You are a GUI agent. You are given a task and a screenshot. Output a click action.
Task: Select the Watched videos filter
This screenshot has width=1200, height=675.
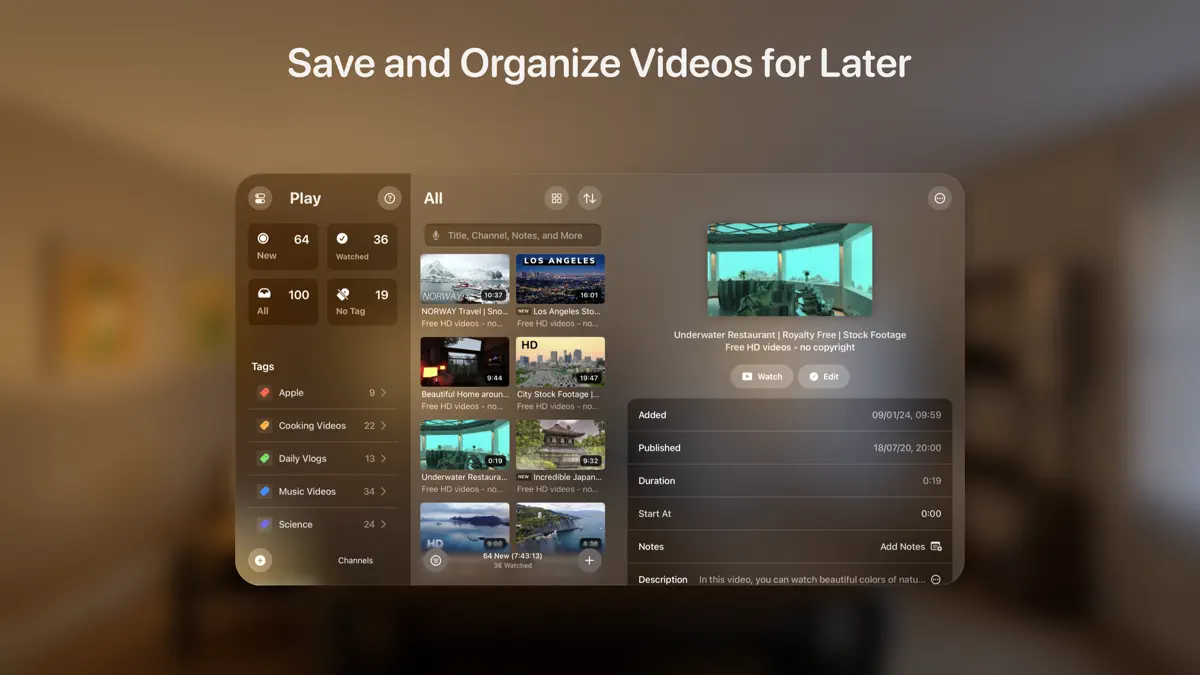pos(361,246)
